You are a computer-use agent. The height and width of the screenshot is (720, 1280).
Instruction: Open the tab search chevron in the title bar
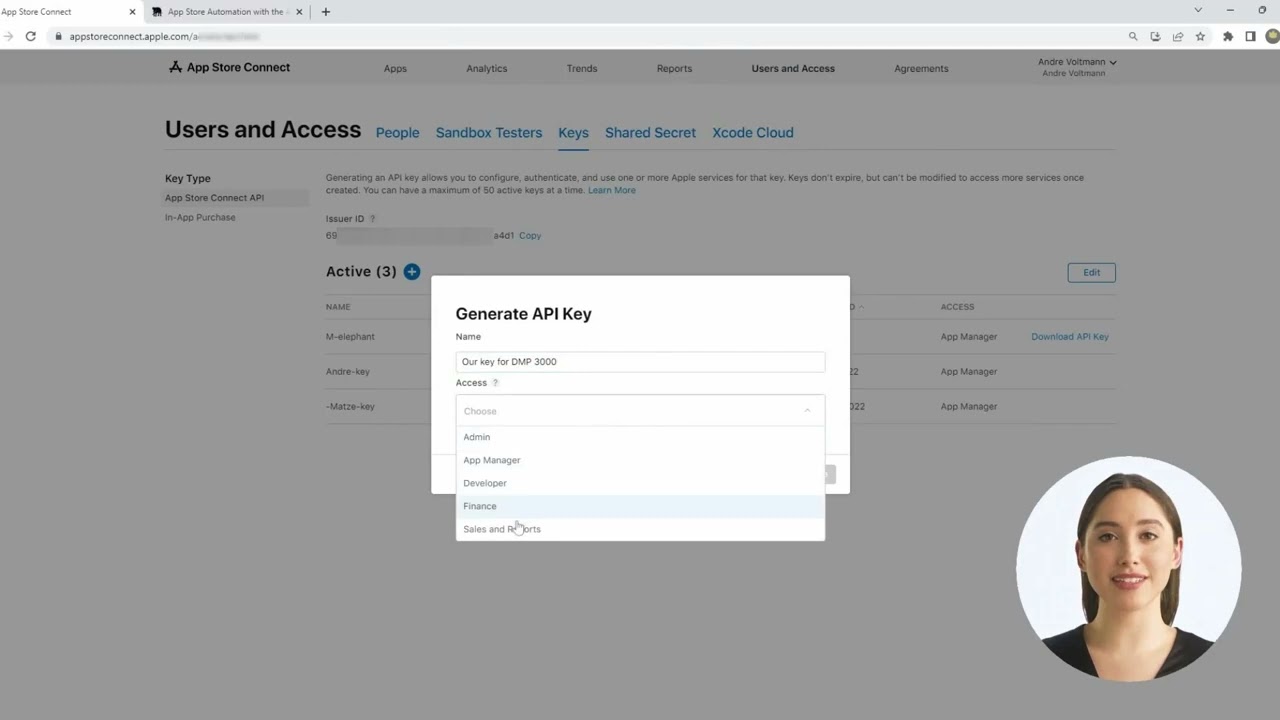(1198, 10)
